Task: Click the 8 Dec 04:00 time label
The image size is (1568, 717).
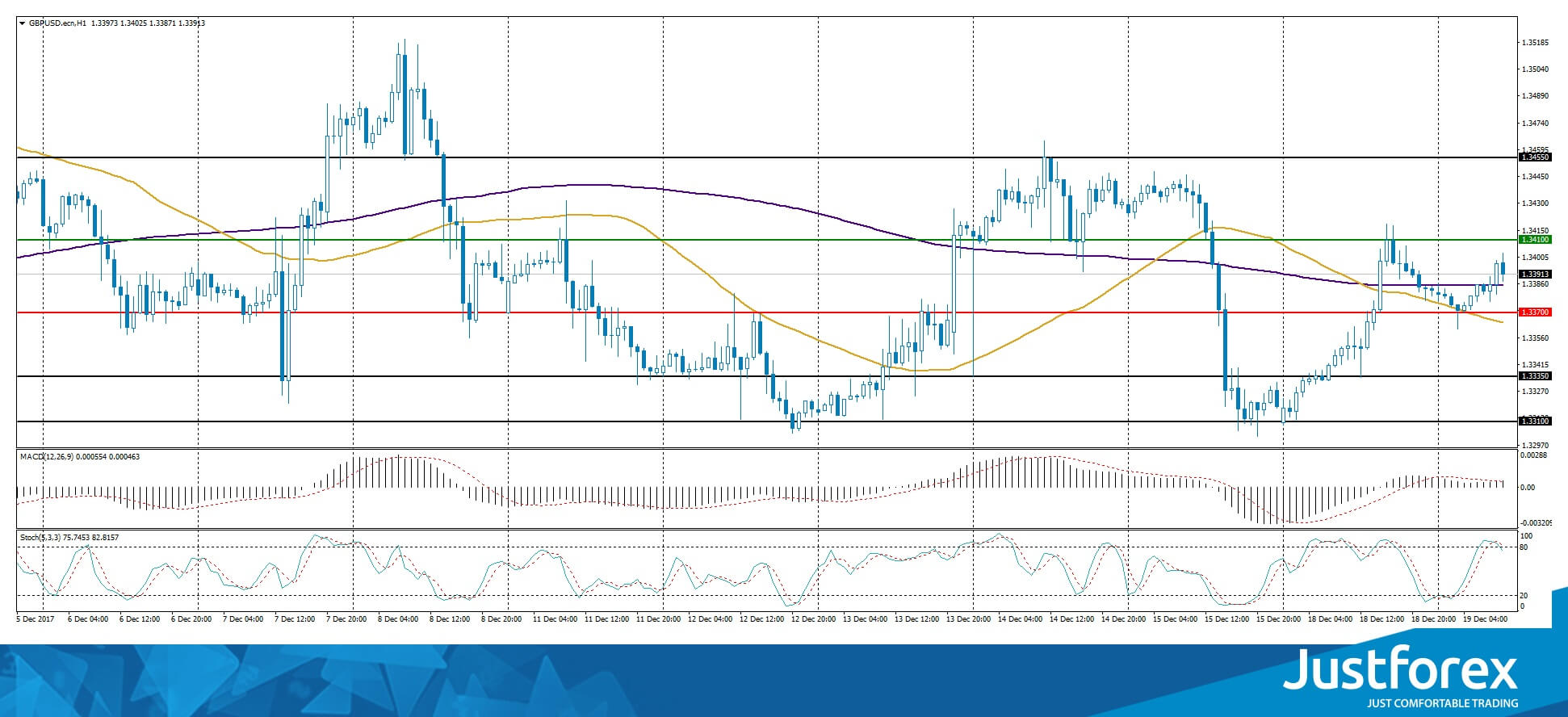Action: (398, 619)
